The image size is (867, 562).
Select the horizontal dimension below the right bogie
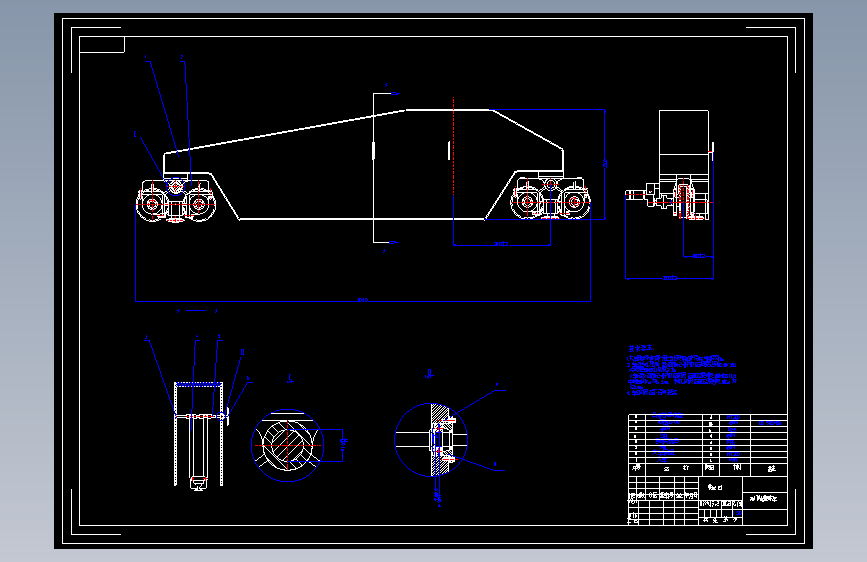[x=502, y=244]
